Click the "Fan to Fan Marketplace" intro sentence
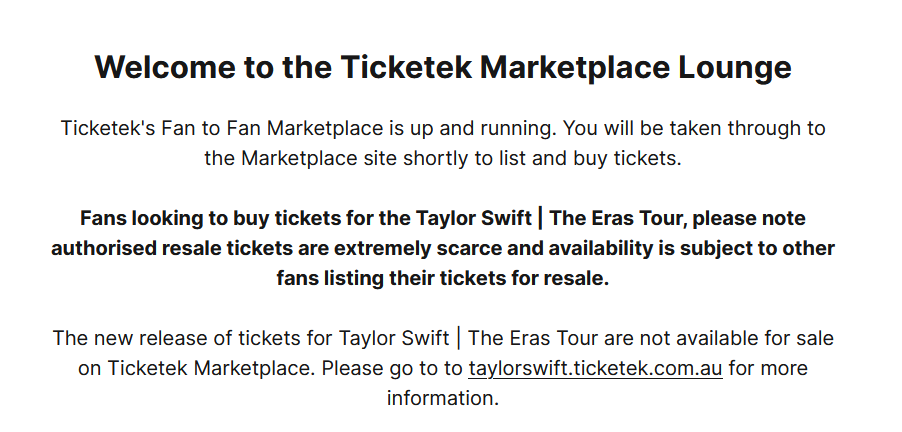This screenshot has width=902, height=432. pos(443,129)
